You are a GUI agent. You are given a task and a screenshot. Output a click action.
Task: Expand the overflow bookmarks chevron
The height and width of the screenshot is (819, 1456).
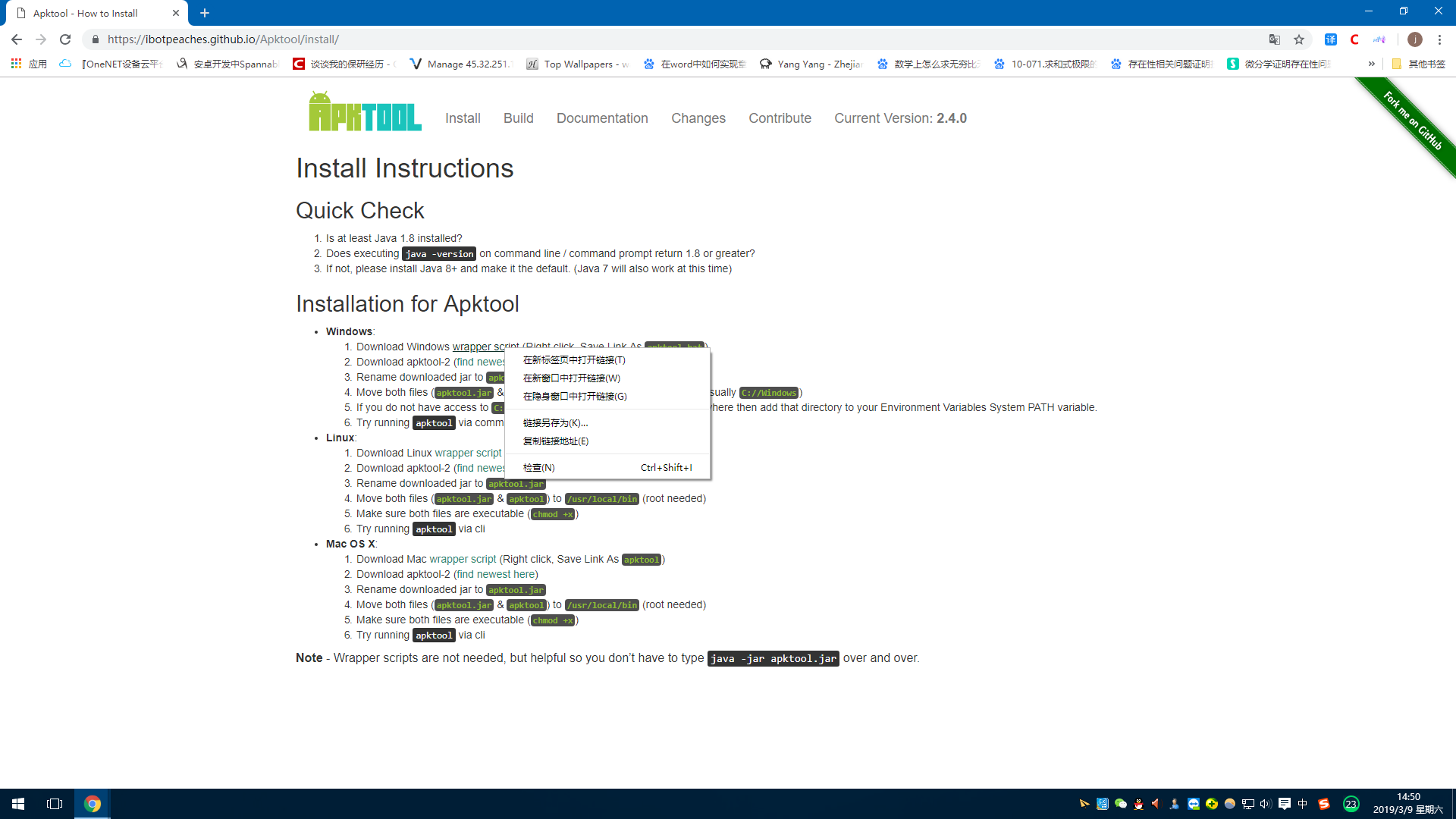coord(1372,64)
